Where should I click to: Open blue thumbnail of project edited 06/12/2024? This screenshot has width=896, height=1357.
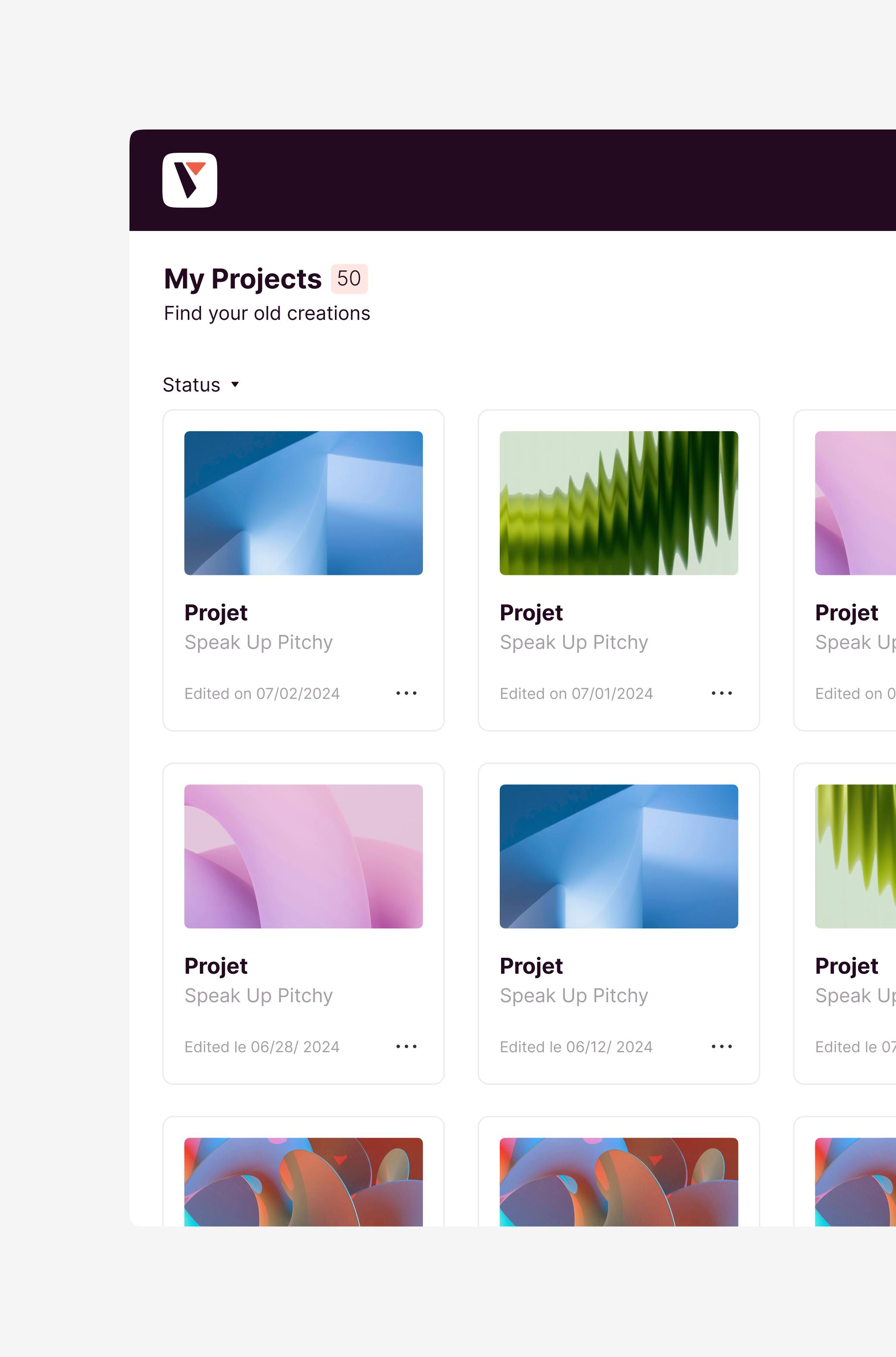point(618,856)
